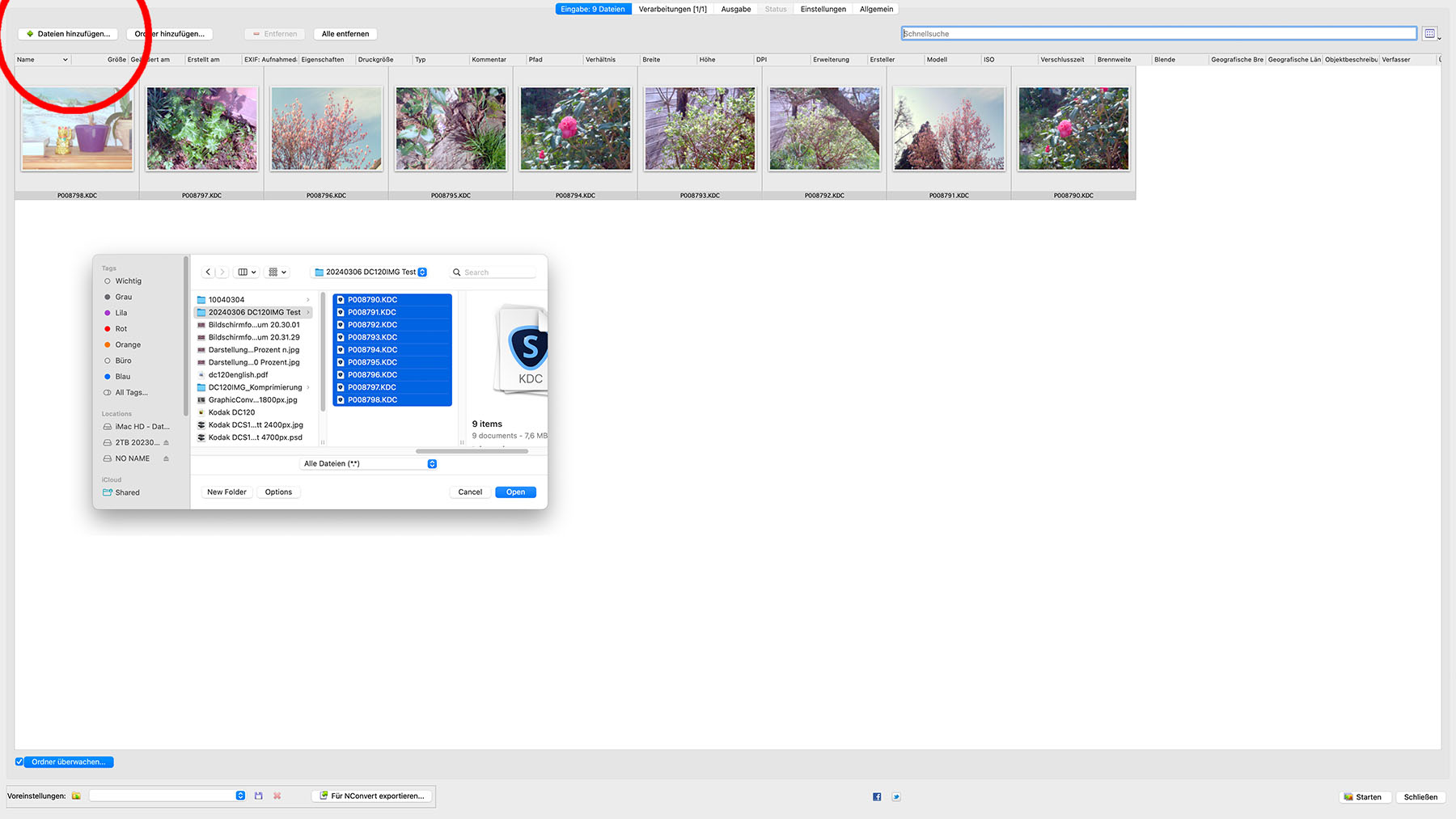Expand the 10040304 folder
This screenshot has width=1456, height=819.
pos(308,300)
